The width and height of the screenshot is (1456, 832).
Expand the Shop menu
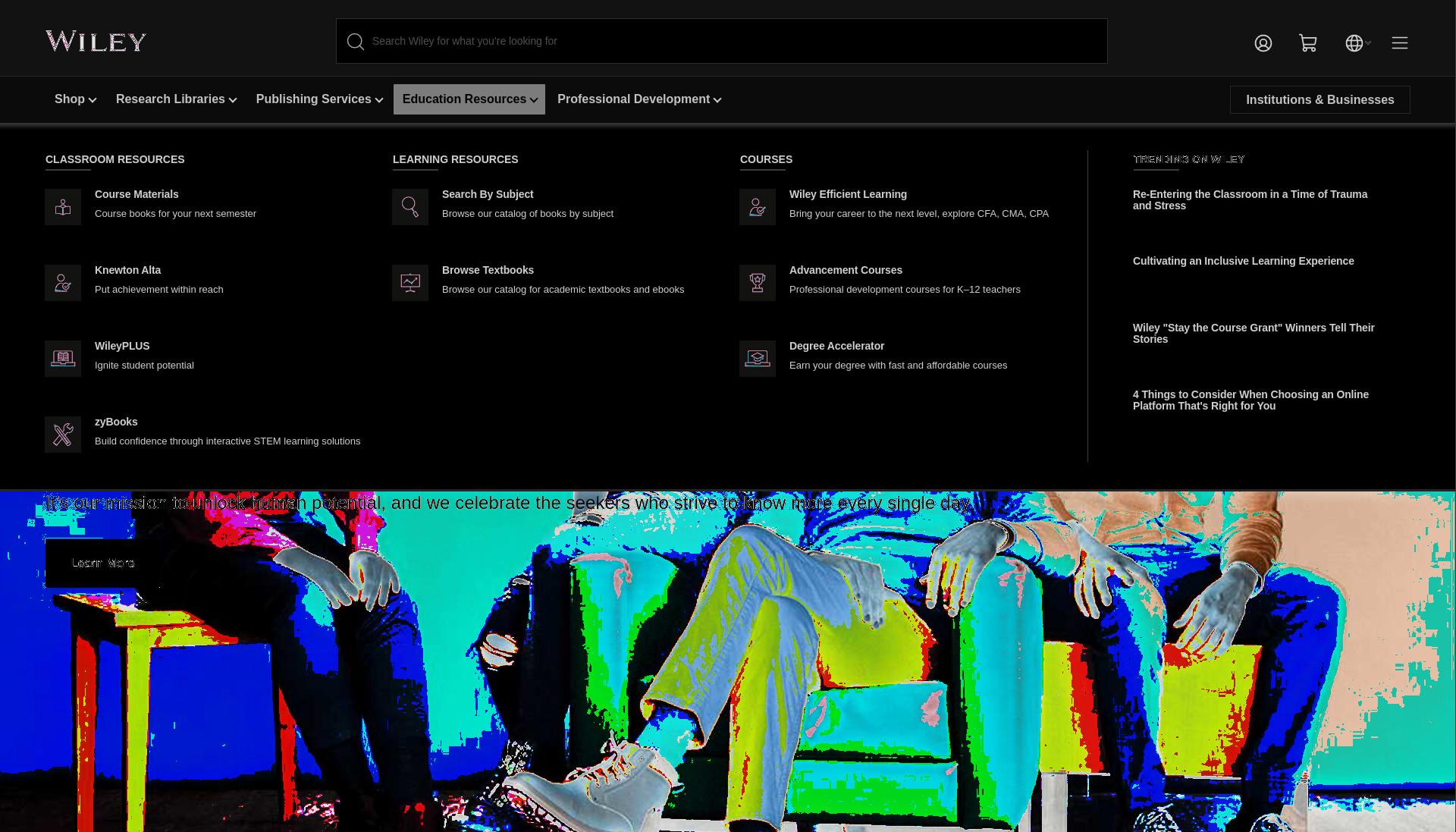coord(75,99)
